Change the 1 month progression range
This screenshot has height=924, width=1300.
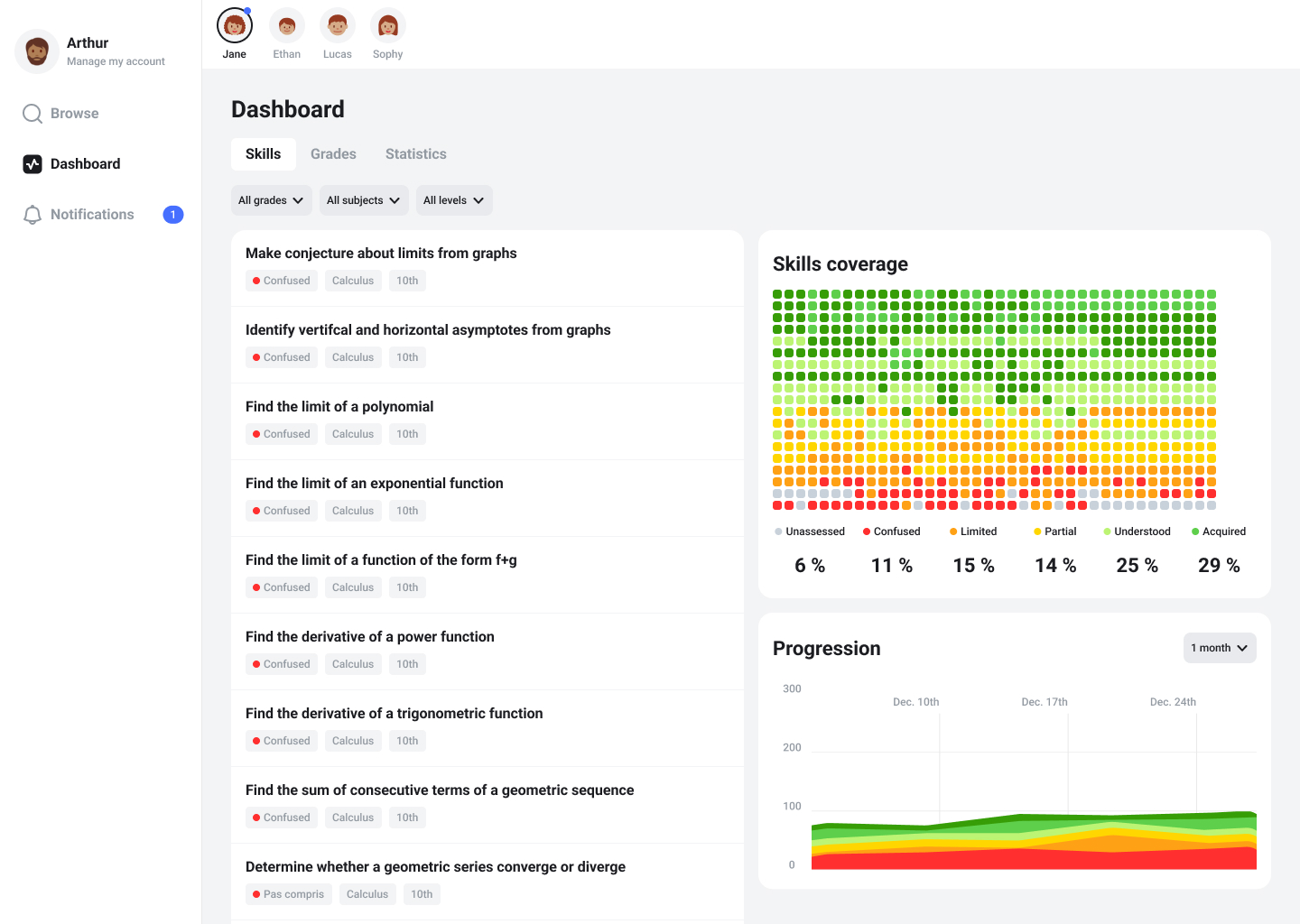pyautogui.click(x=1219, y=648)
